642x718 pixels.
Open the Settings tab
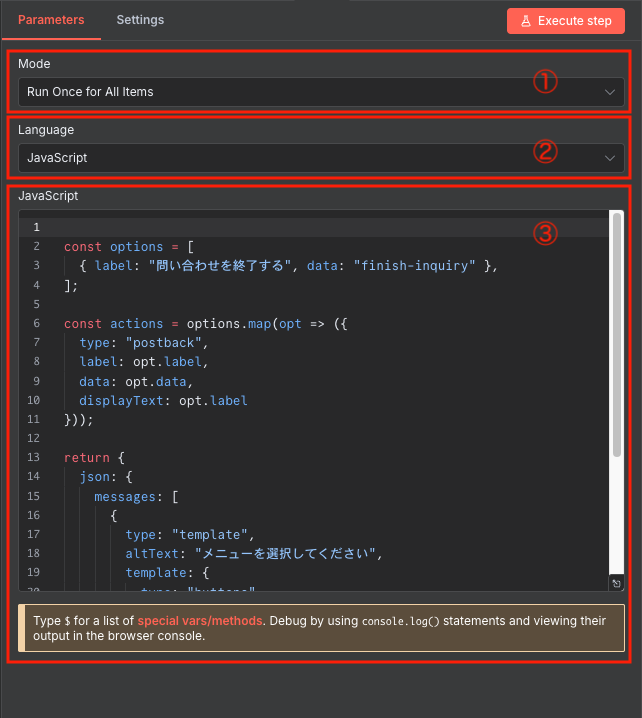tap(140, 20)
